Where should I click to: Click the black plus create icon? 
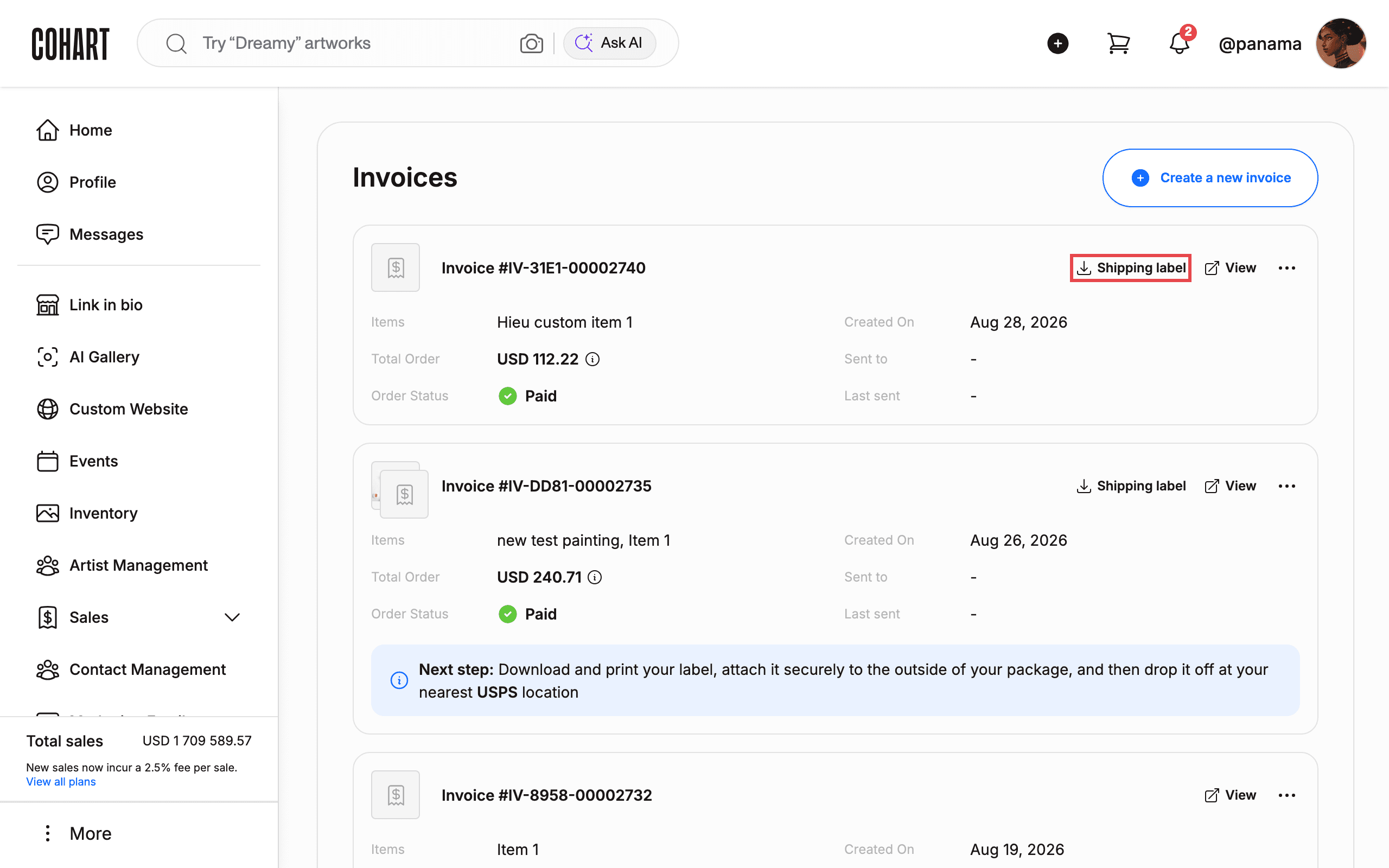1057,43
